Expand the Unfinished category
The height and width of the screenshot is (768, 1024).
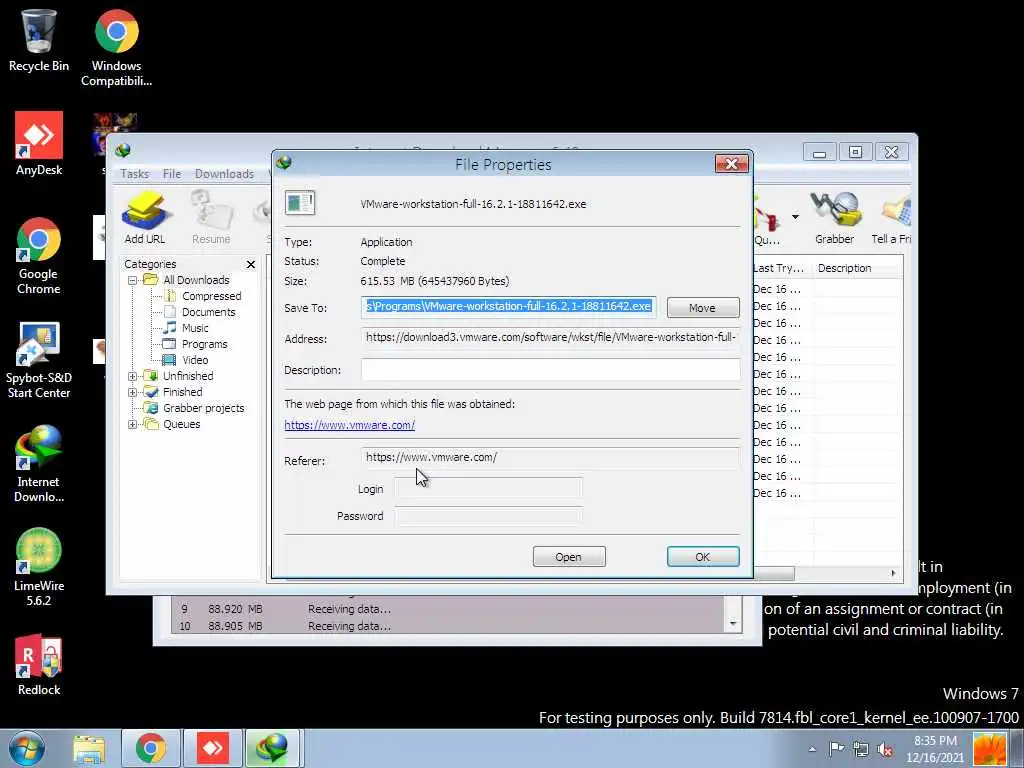133,376
